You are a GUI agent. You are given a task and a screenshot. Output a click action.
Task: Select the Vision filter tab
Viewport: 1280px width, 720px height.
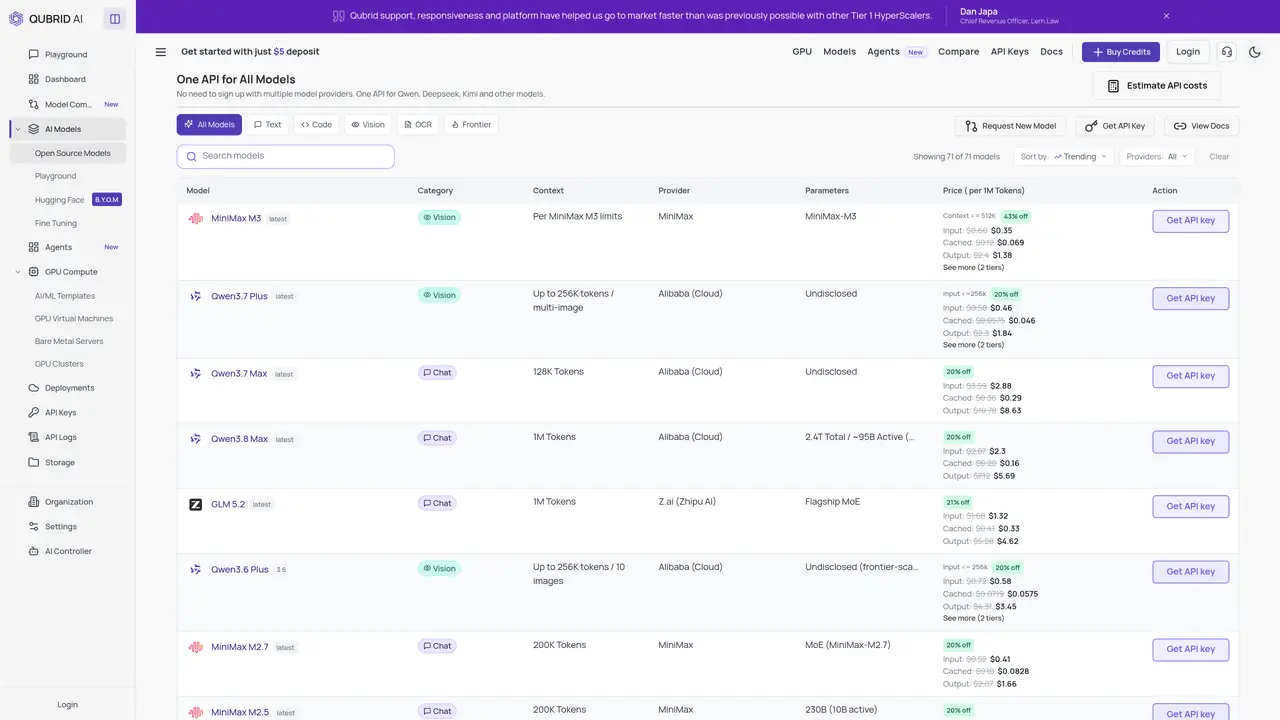pos(367,125)
